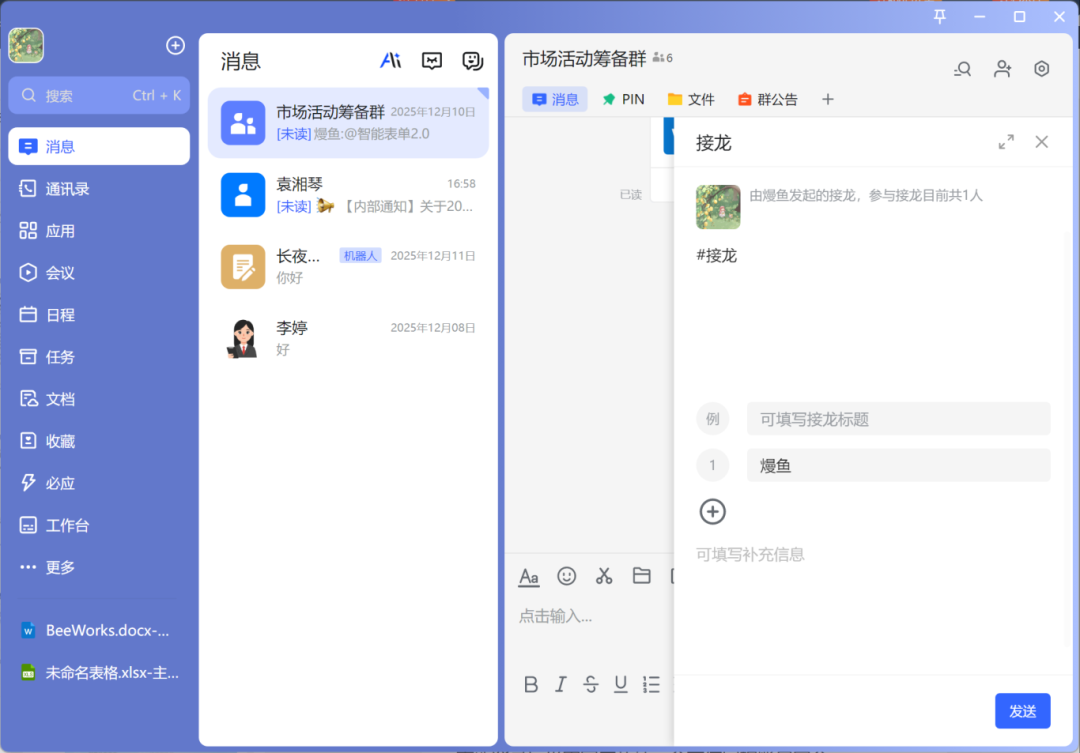
Task: Toggle bold formatting
Action: coord(530,684)
